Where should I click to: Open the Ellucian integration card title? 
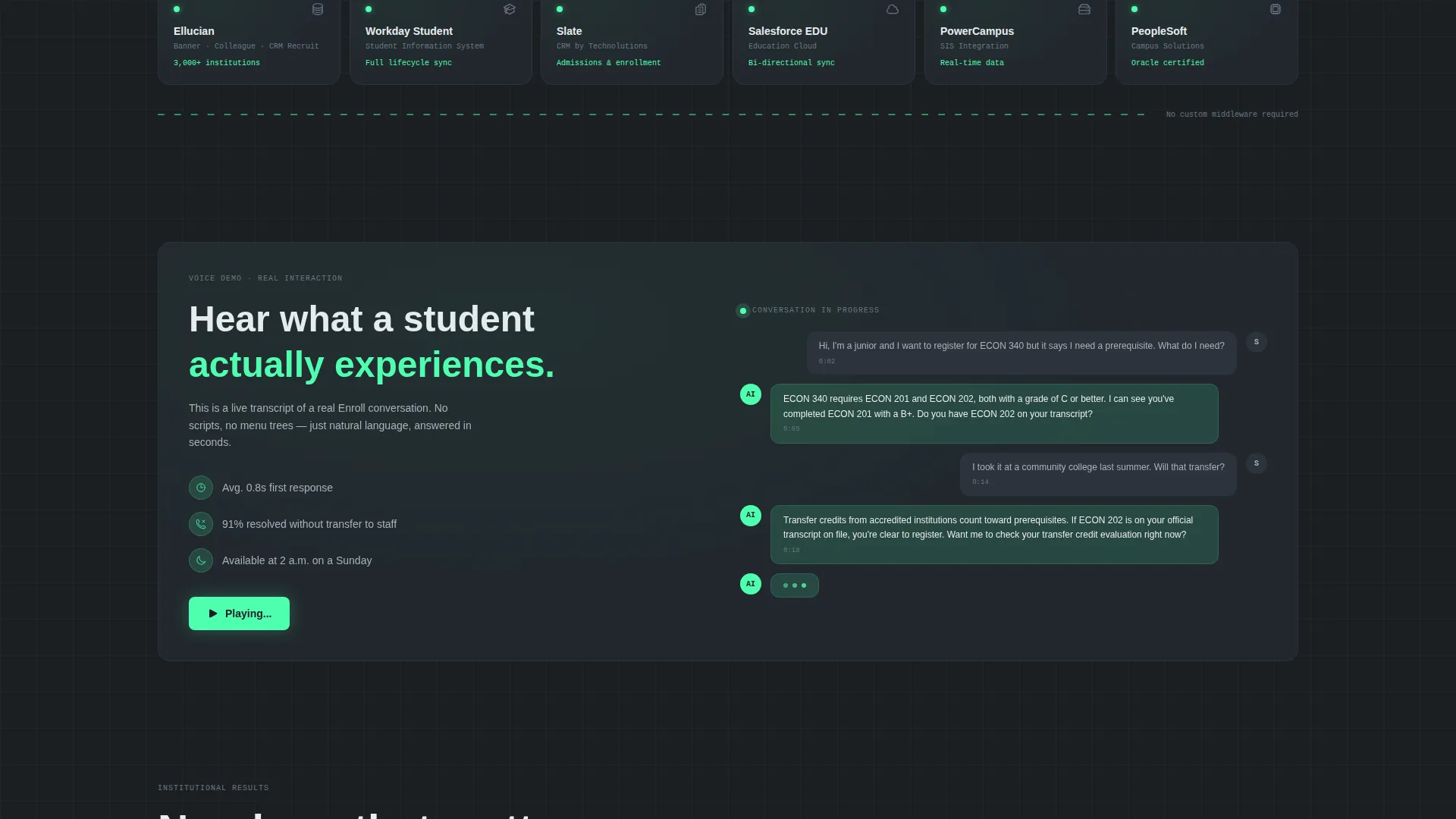pos(193,31)
